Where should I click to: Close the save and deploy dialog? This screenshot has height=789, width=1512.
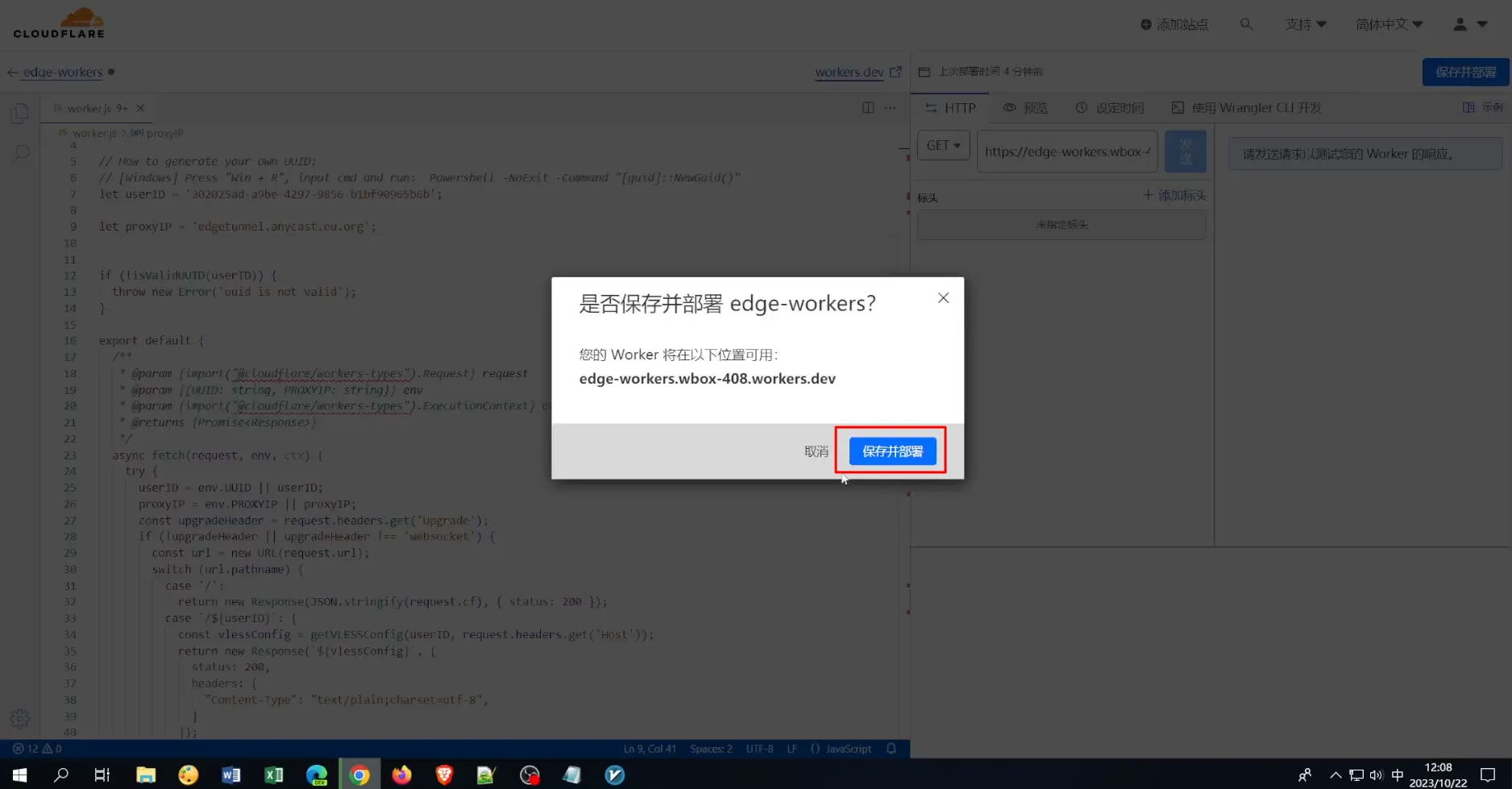tap(943, 298)
